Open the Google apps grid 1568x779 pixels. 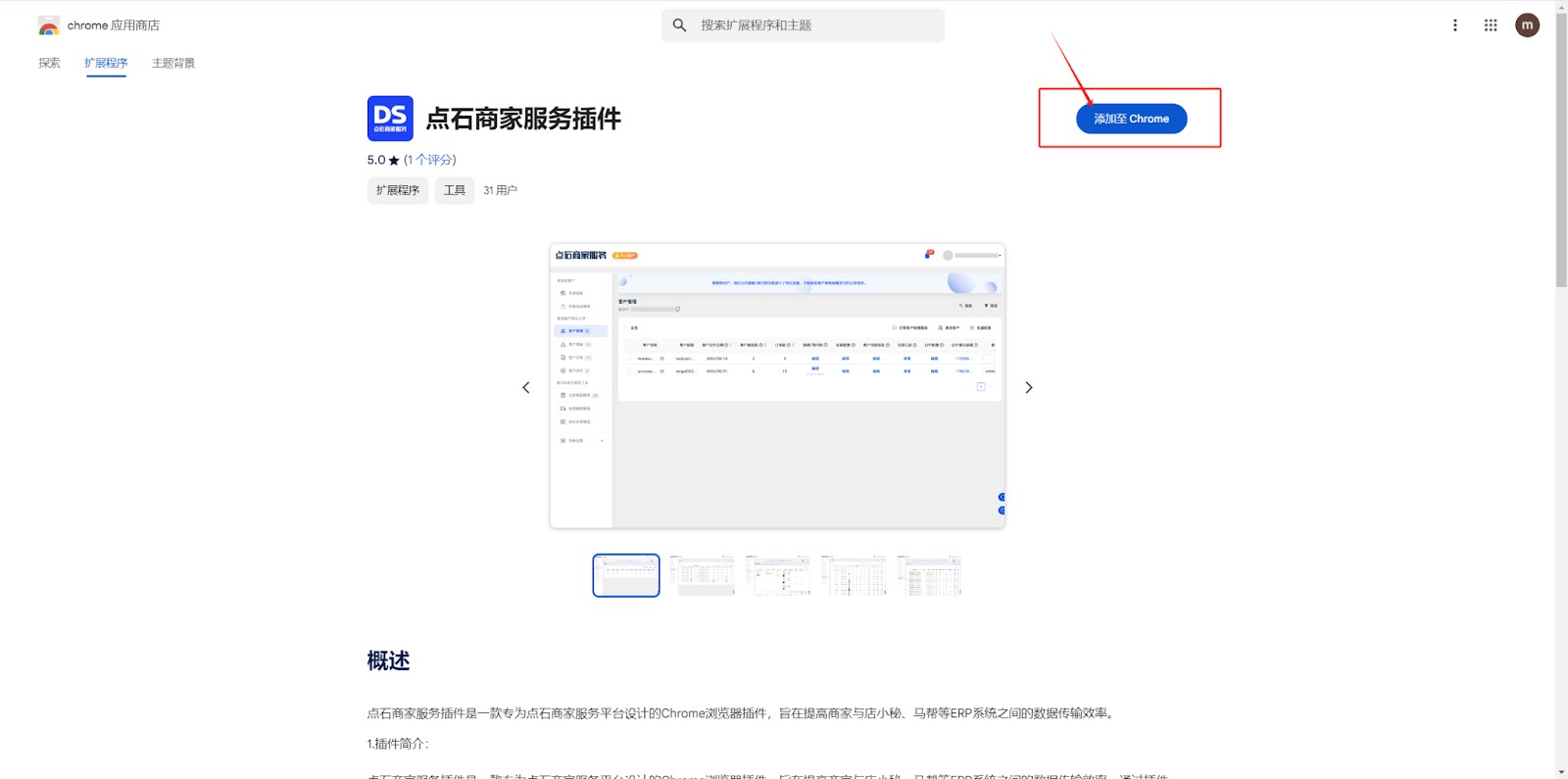1491,25
